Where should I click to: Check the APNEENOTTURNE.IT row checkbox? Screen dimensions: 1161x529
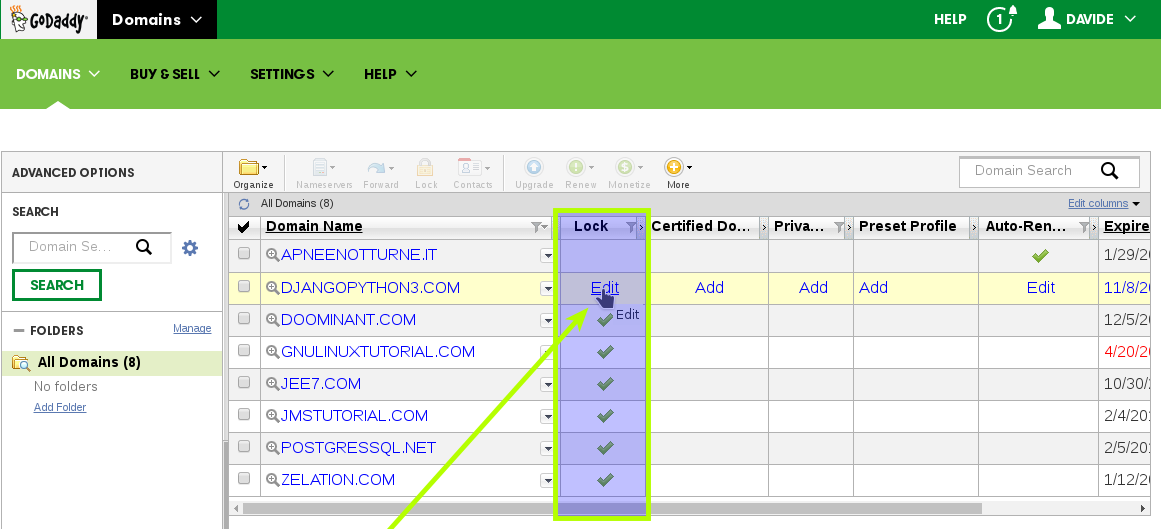(x=244, y=254)
